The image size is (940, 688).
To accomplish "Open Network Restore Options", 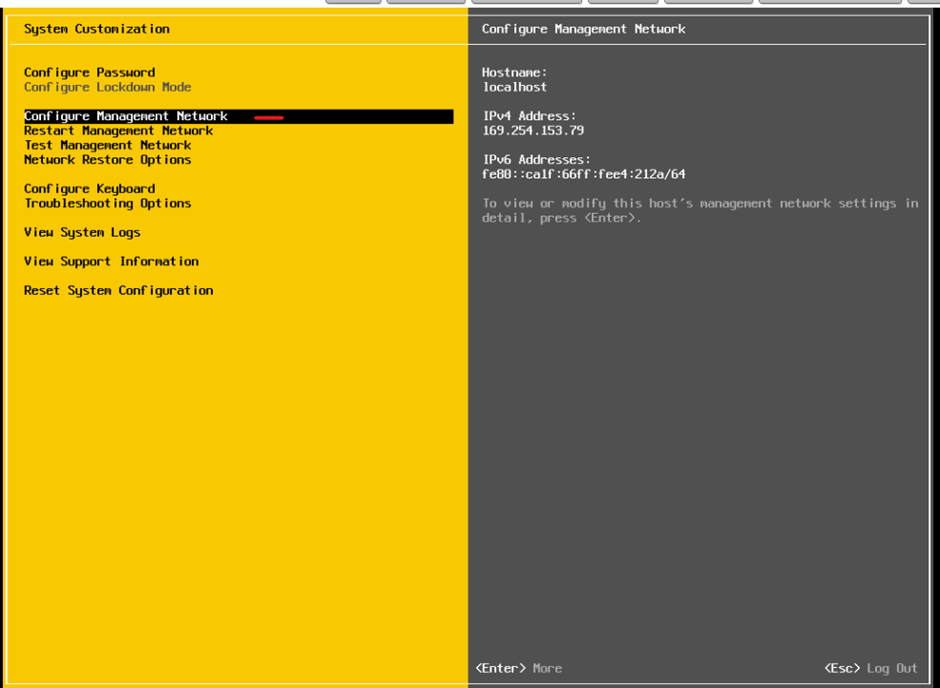I will (107, 159).
